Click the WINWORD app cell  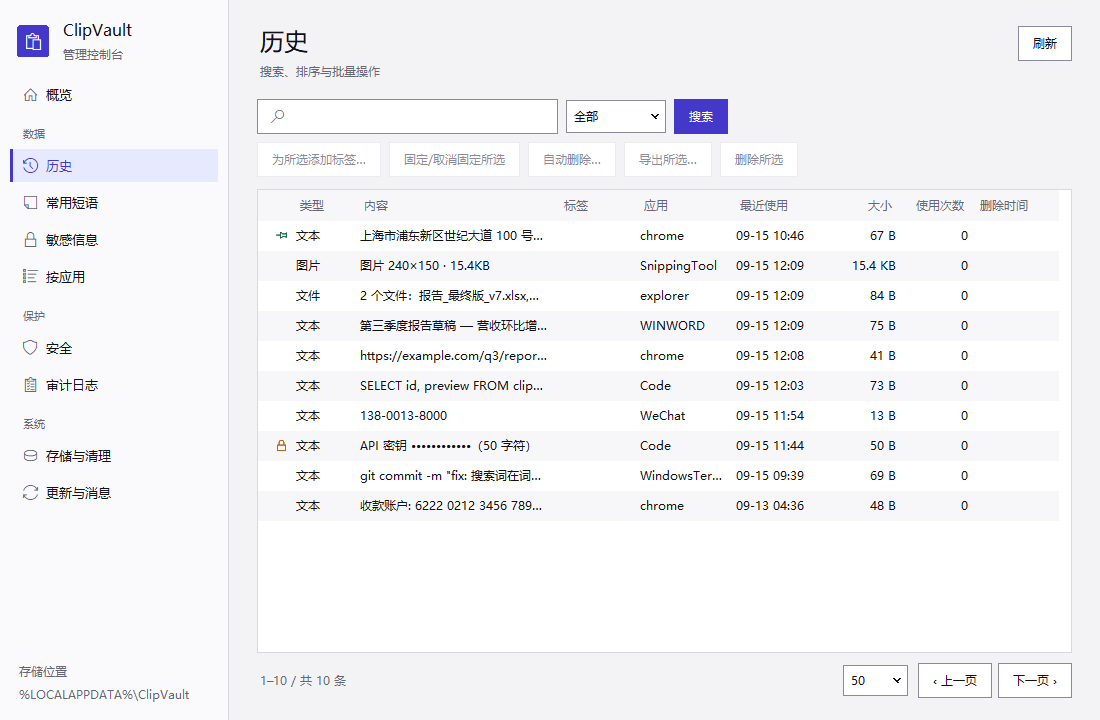point(672,326)
